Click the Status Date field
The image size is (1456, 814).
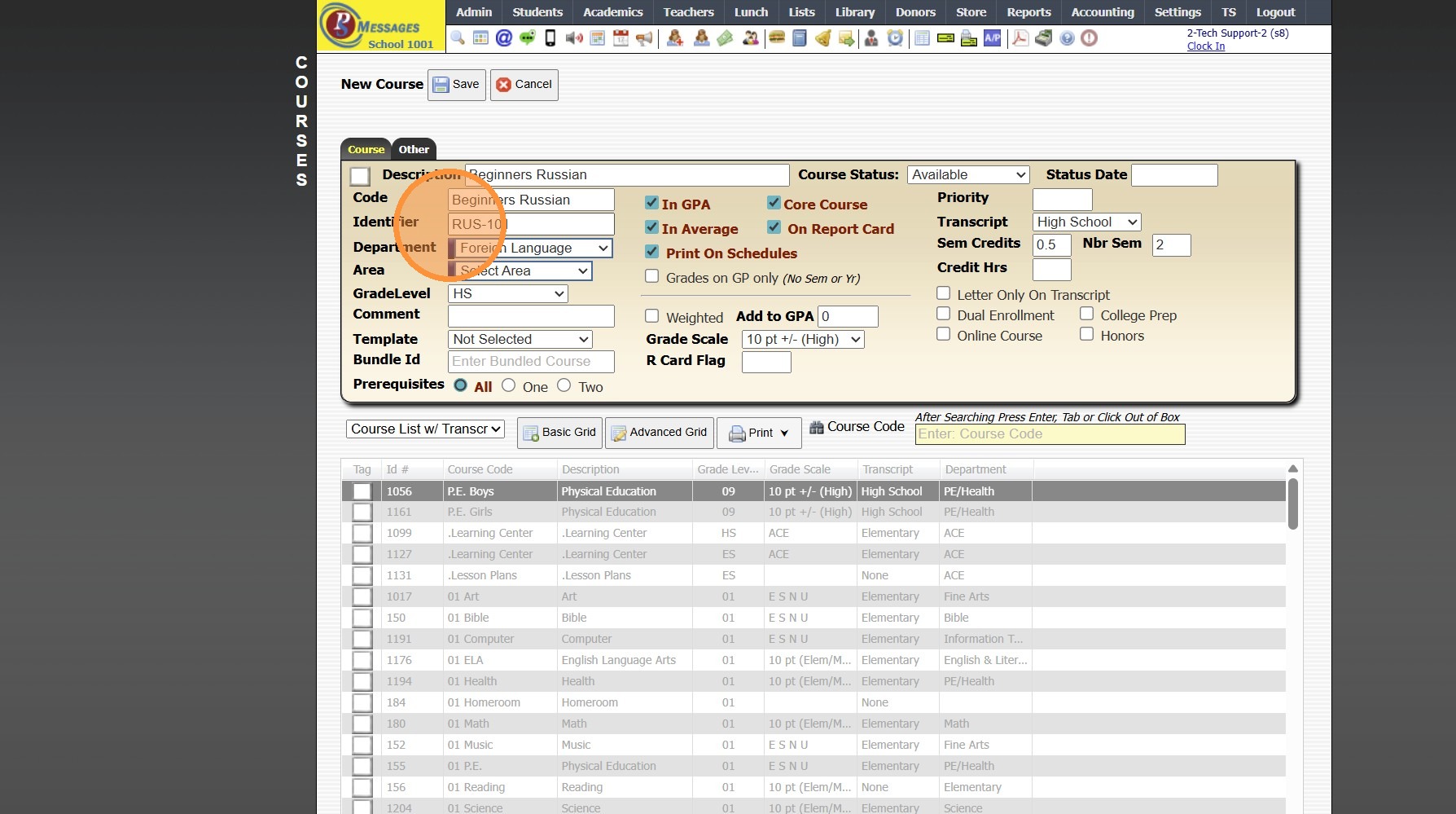tap(1174, 175)
